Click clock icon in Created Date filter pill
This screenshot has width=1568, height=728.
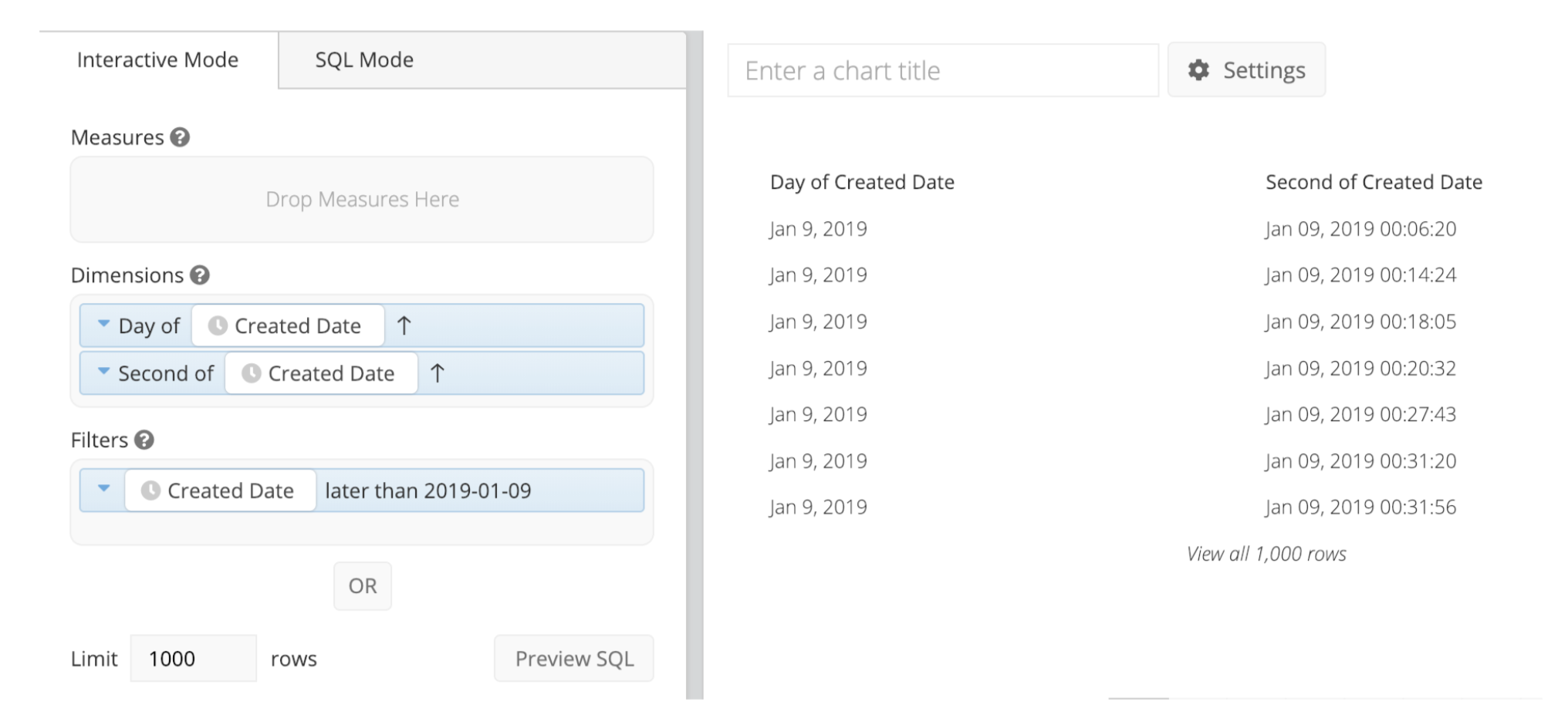pyautogui.click(x=150, y=490)
